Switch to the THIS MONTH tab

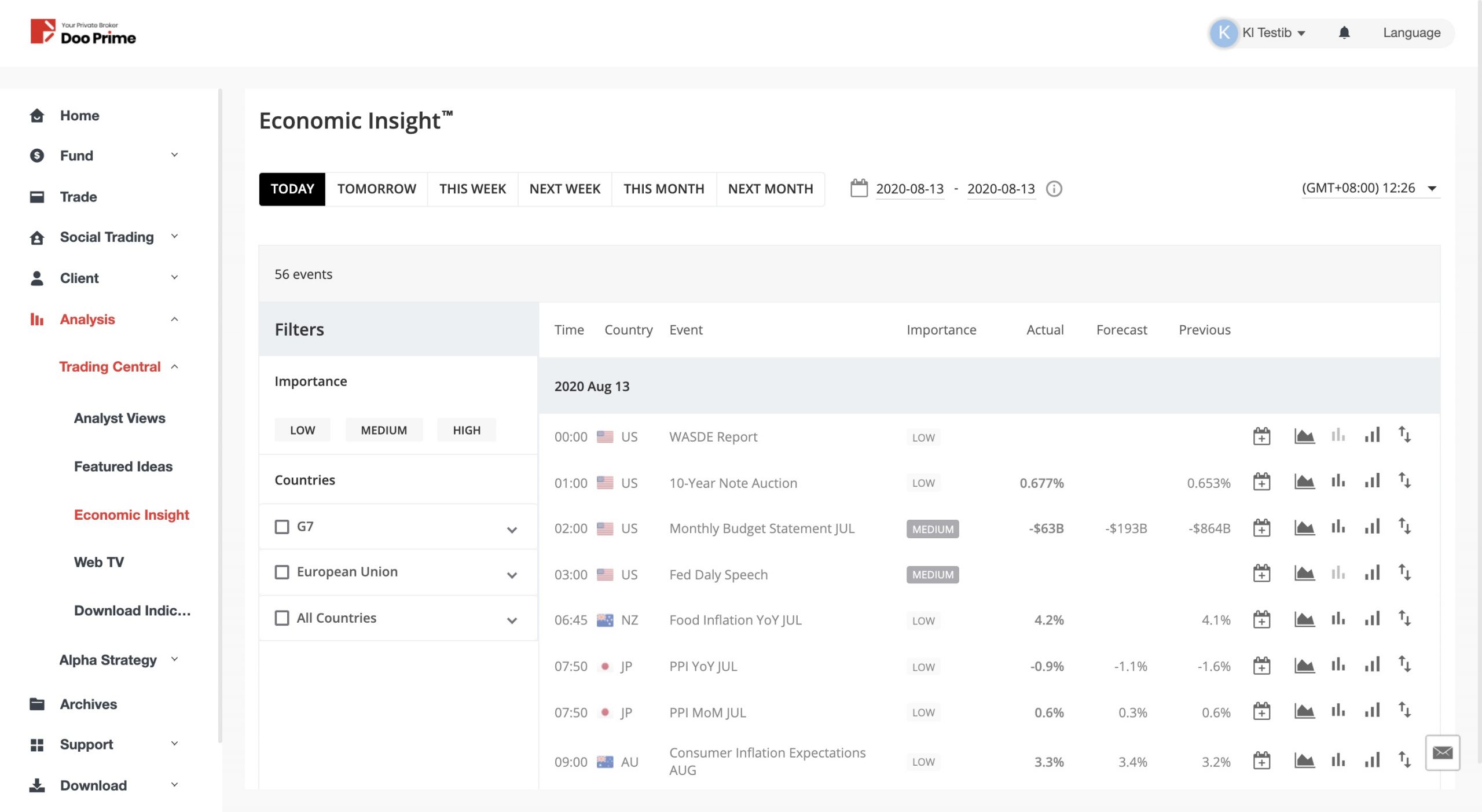click(x=663, y=189)
